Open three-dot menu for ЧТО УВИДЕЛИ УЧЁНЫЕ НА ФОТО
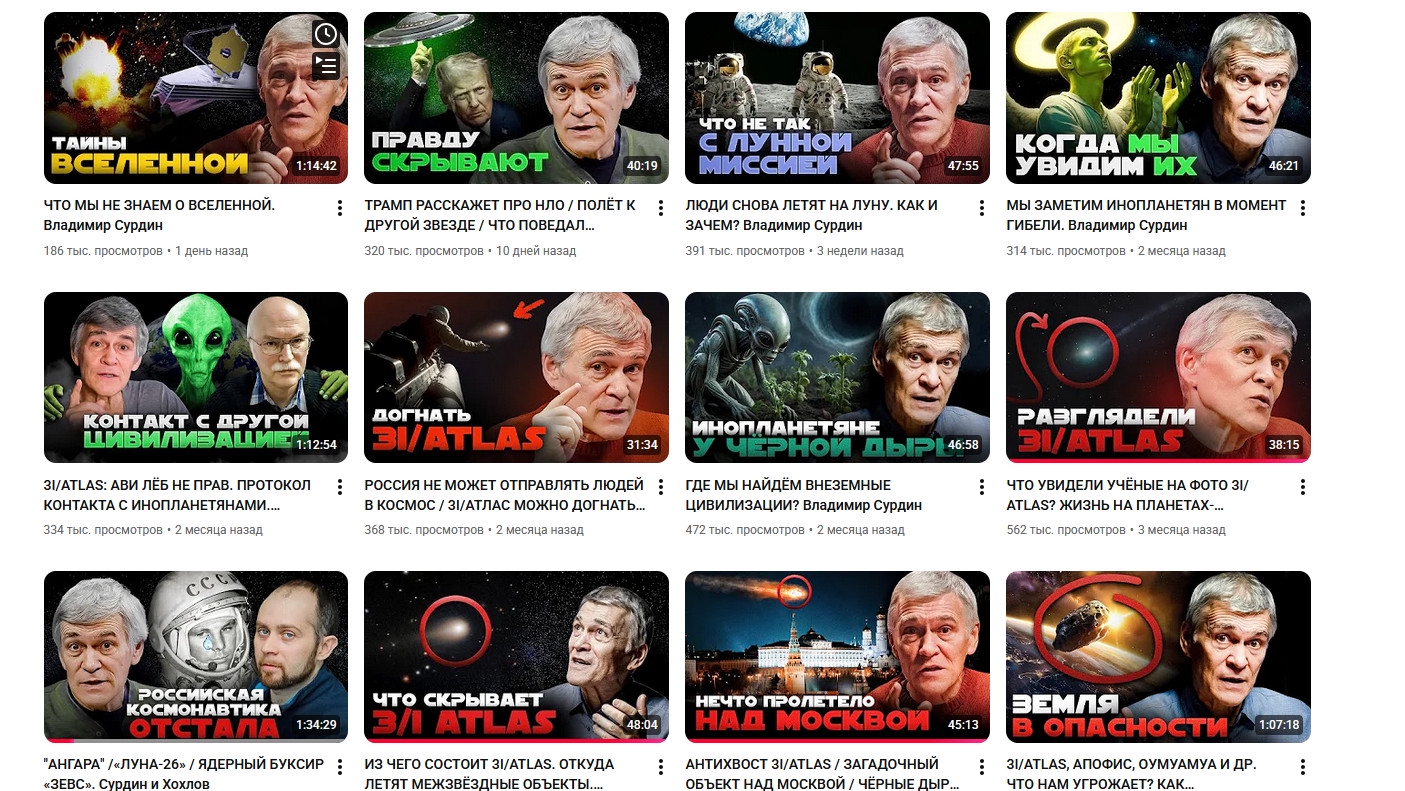 pos(1303,487)
